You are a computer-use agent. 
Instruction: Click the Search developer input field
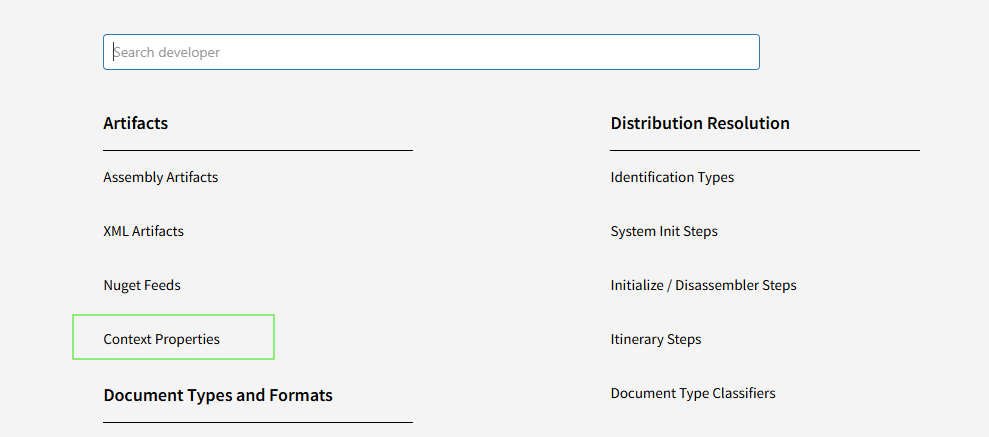(x=430, y=52)
